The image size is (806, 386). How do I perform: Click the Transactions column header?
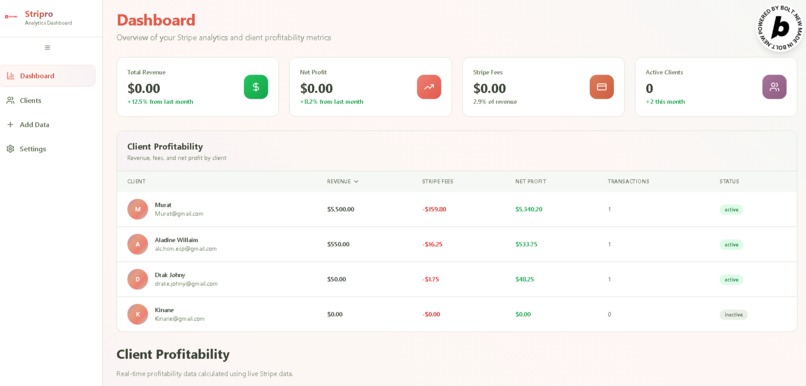(x=628, y=181)
